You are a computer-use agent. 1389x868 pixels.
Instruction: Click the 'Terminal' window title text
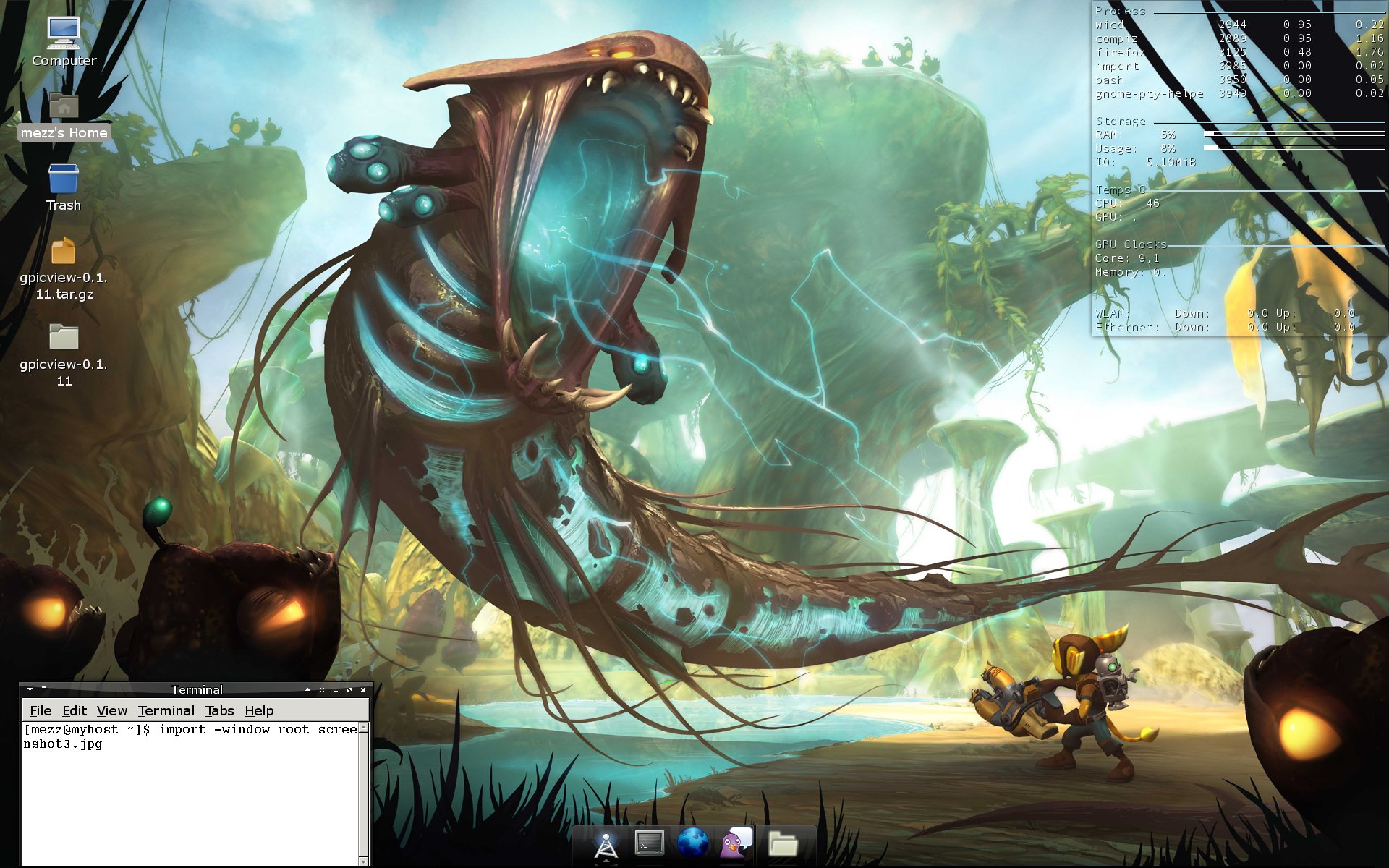197,689
